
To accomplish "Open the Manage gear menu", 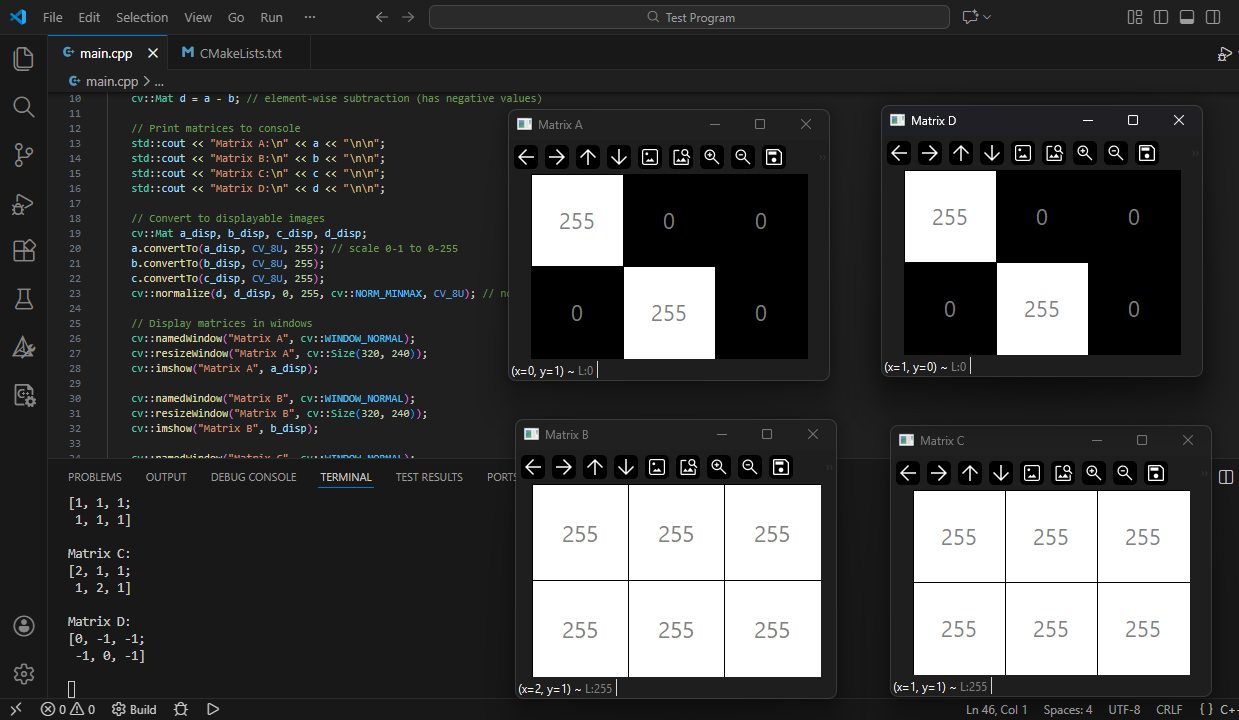I will [24, 673].
